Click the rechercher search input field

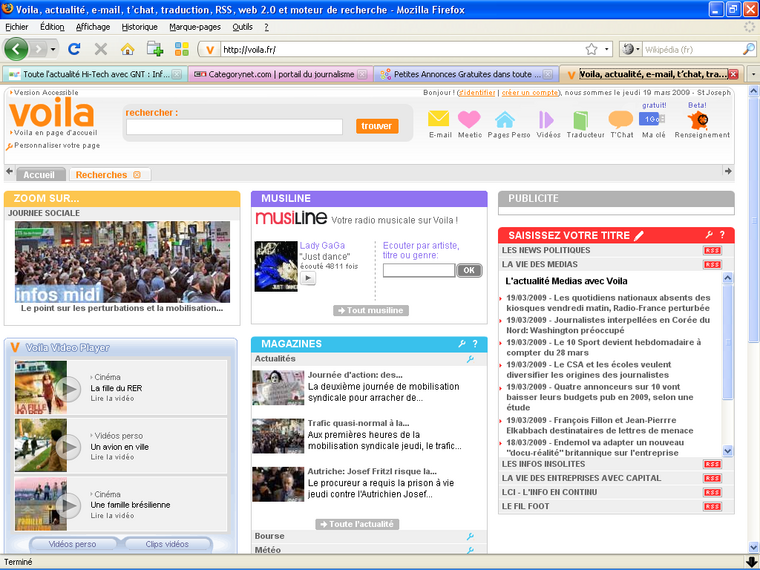[235, 127]
